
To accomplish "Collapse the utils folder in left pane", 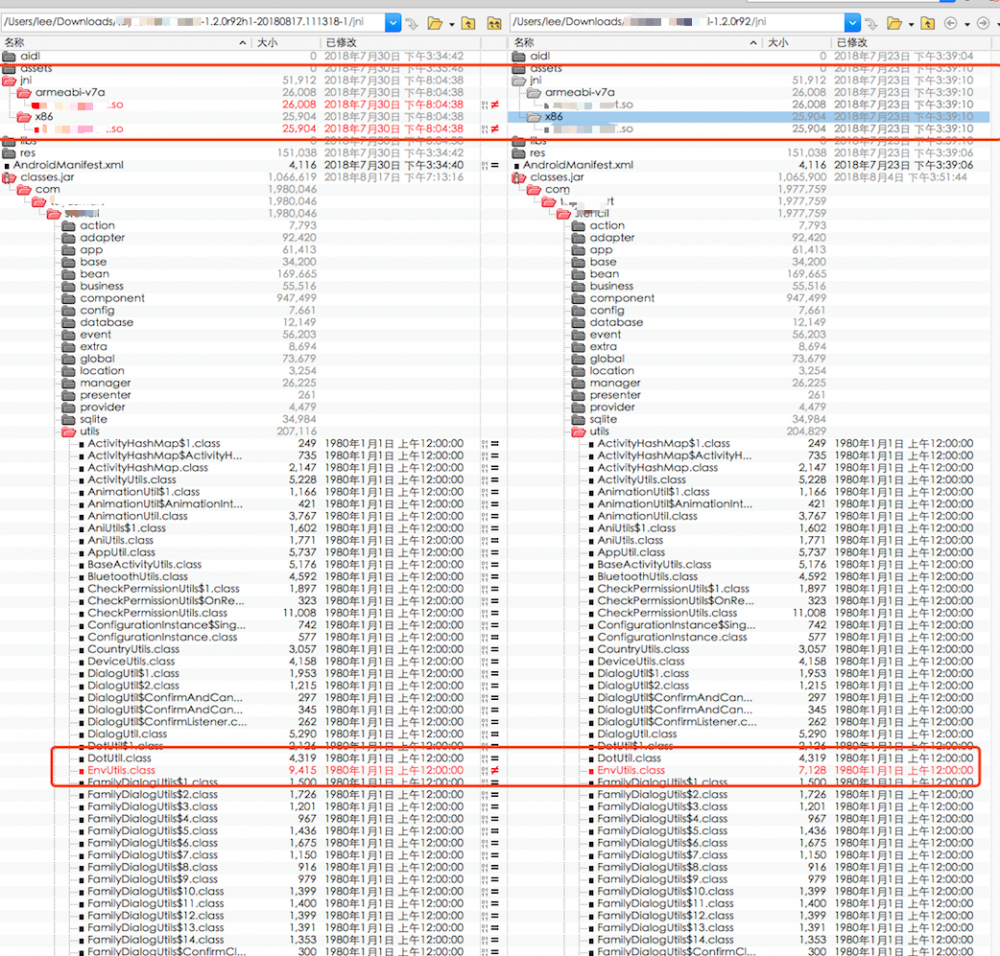I will pos(69,432).
